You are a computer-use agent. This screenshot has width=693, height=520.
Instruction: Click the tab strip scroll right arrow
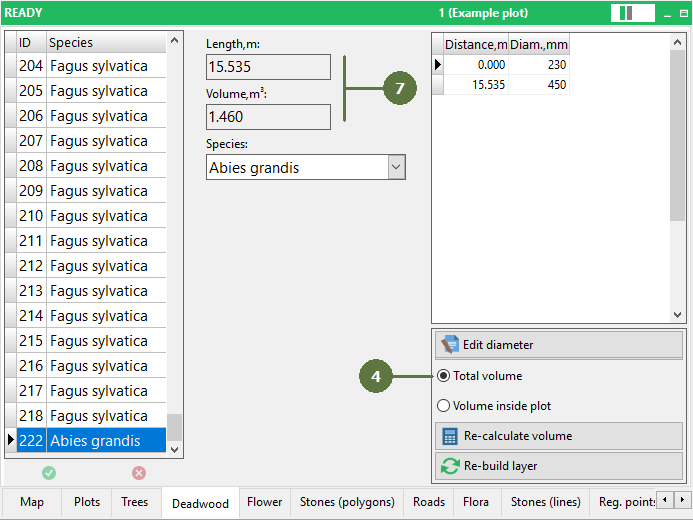[682, 500]
